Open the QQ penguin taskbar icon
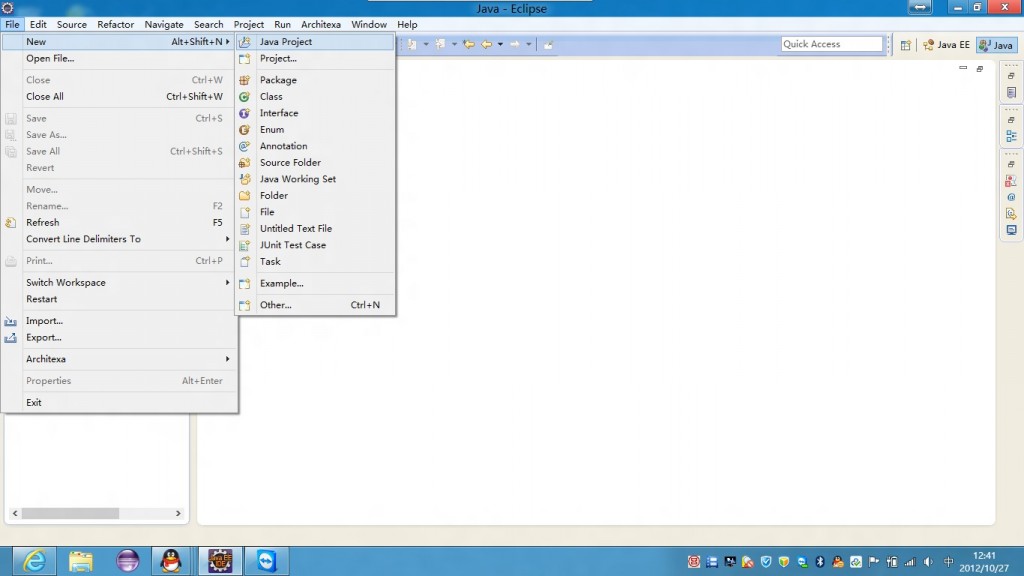The height and width of the screenshot is (576, 1024). 171,561
